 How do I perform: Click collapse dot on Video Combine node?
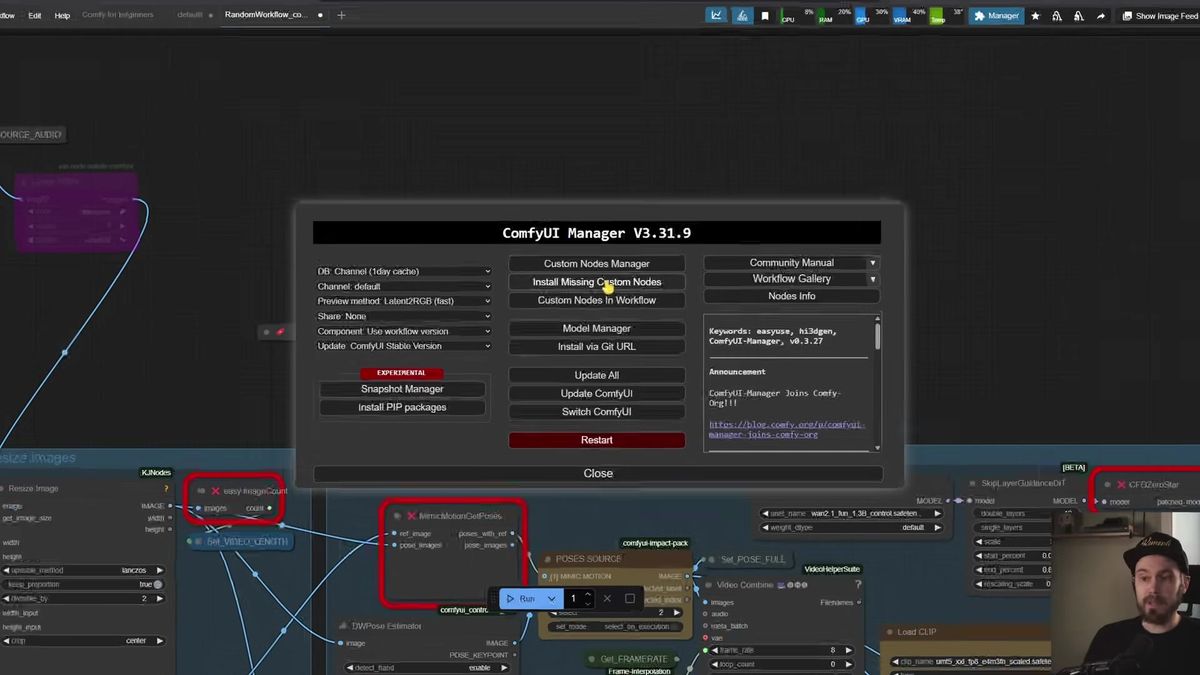point(707,585)
